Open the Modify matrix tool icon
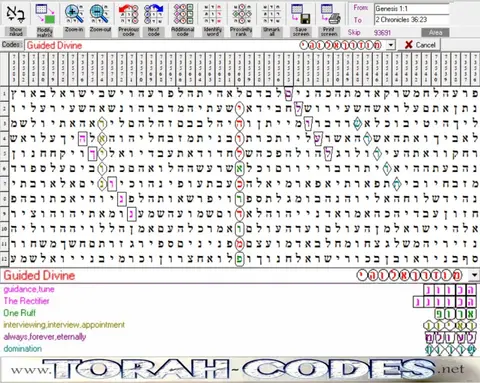480x383 pixels. pyautogui.click(x=45, y=14)
